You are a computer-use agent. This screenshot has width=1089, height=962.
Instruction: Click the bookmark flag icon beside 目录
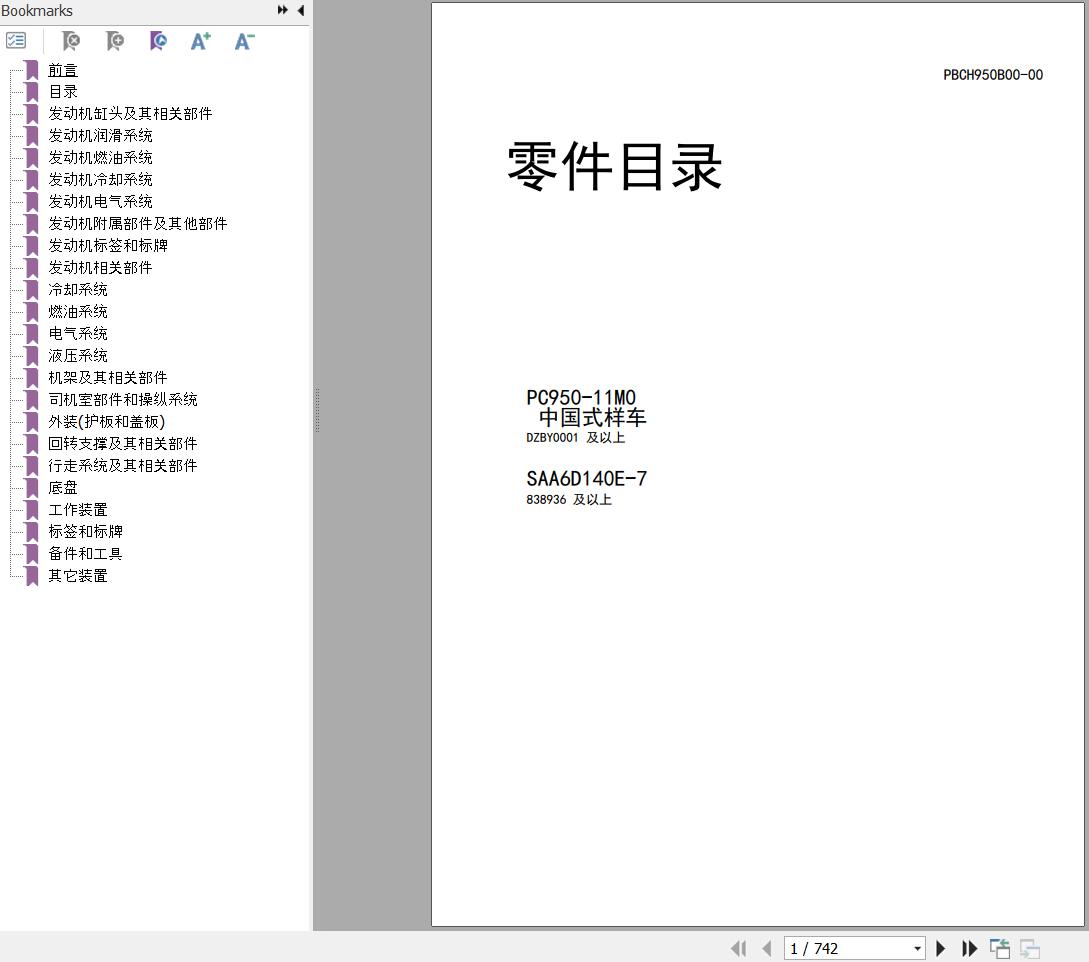[32, 92]
